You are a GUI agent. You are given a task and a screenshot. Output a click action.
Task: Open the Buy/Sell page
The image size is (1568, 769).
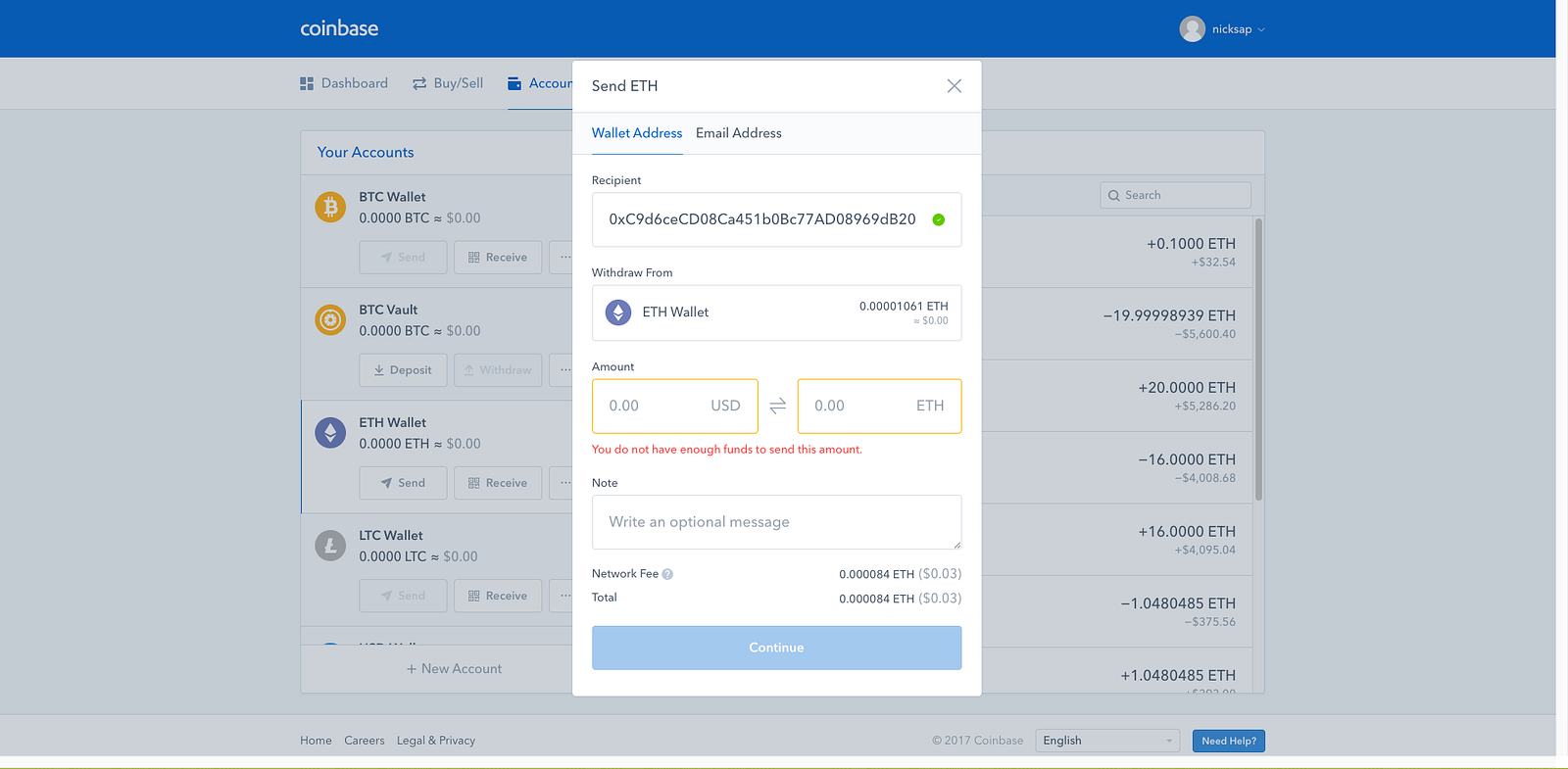tap(448, 83)
